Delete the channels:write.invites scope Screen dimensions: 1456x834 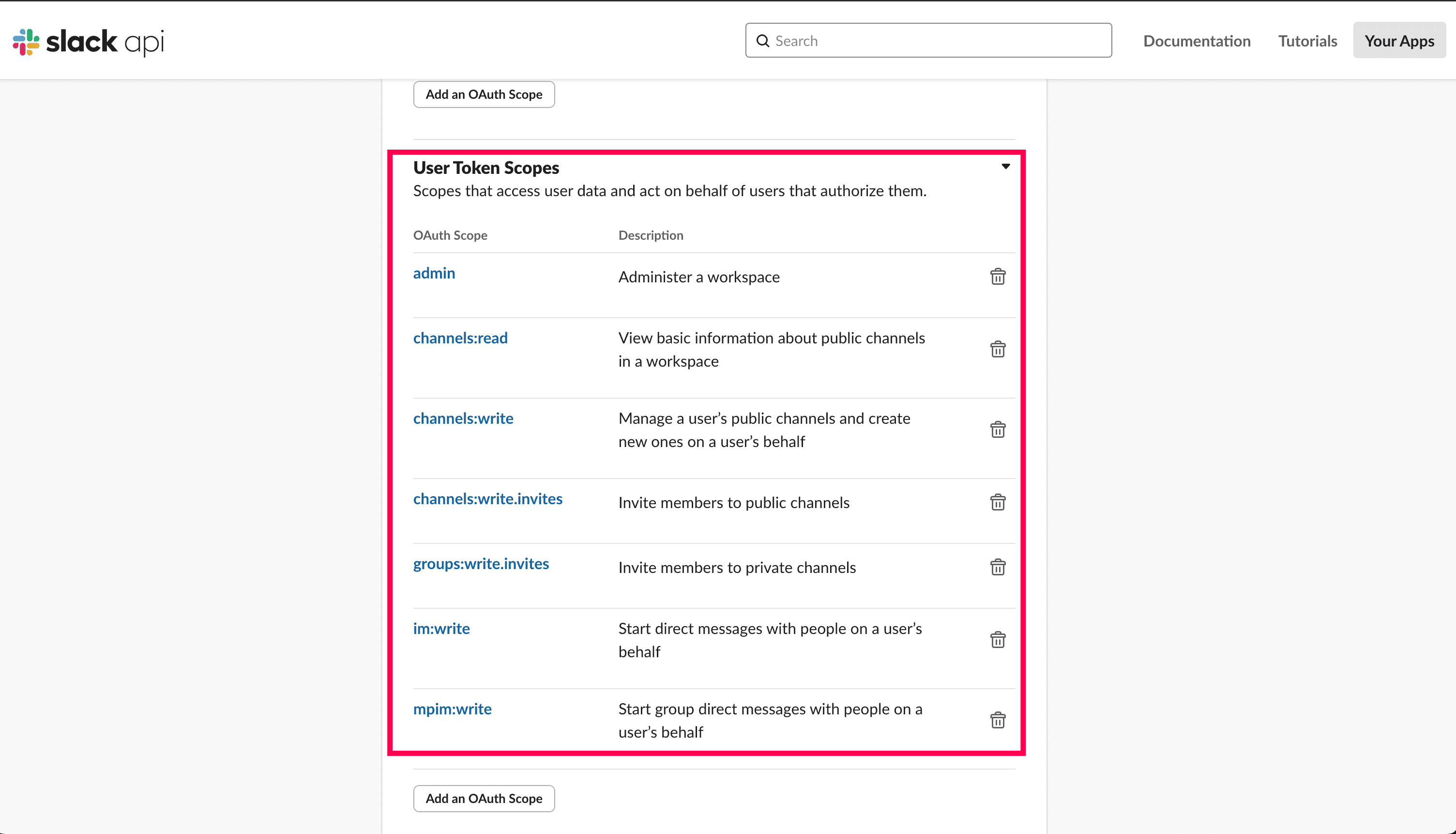(x=998, y=502)
